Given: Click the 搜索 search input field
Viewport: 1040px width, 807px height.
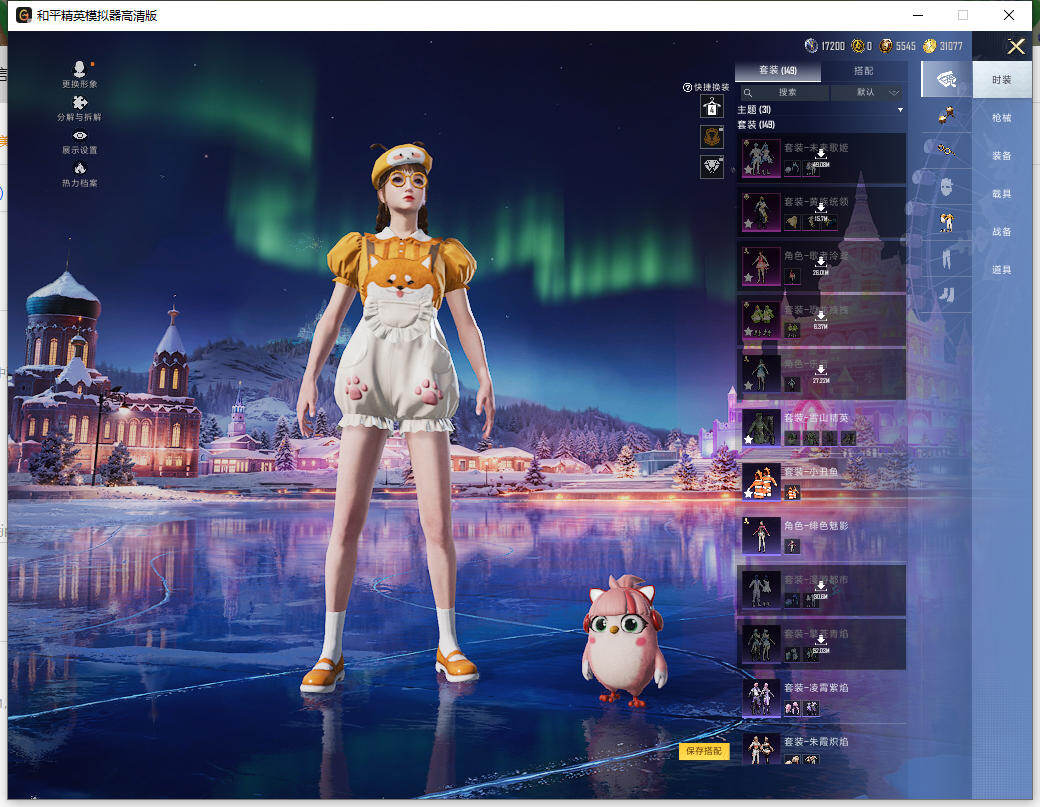Looking at the screenshot, I should [x=787, y=92].
